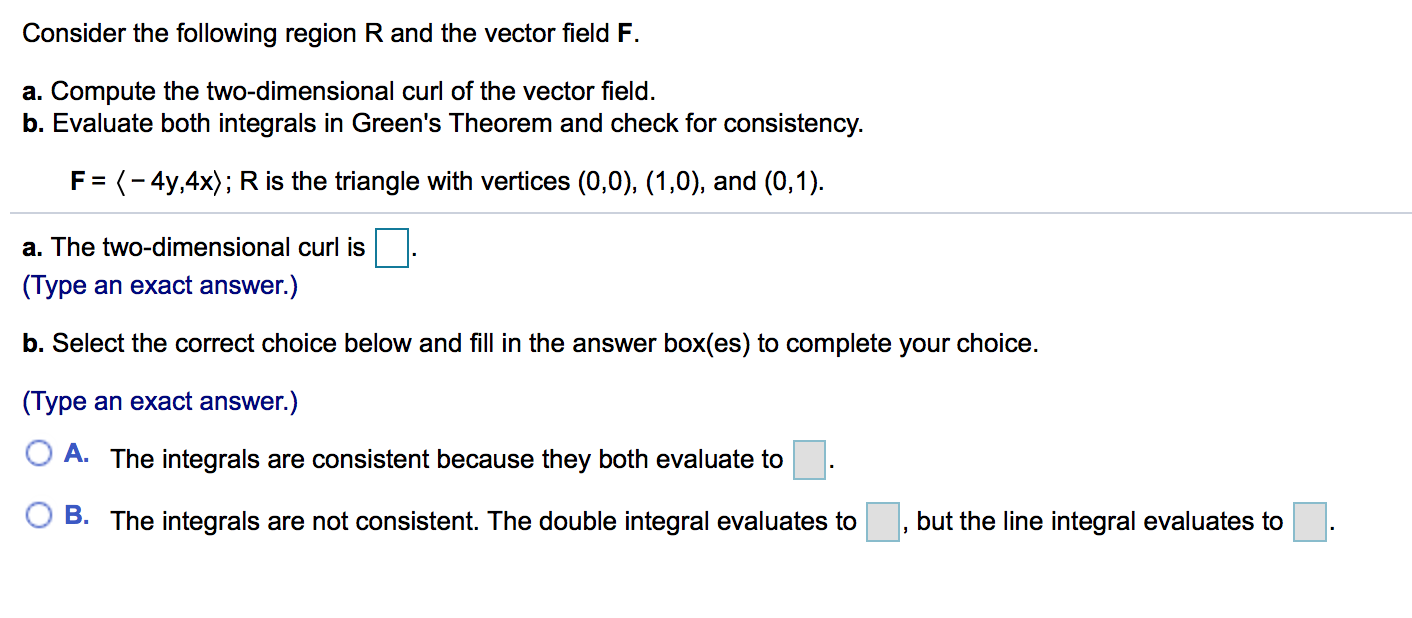Select radio button for choice B
The image size is (1412, 618).
(39, 516)
